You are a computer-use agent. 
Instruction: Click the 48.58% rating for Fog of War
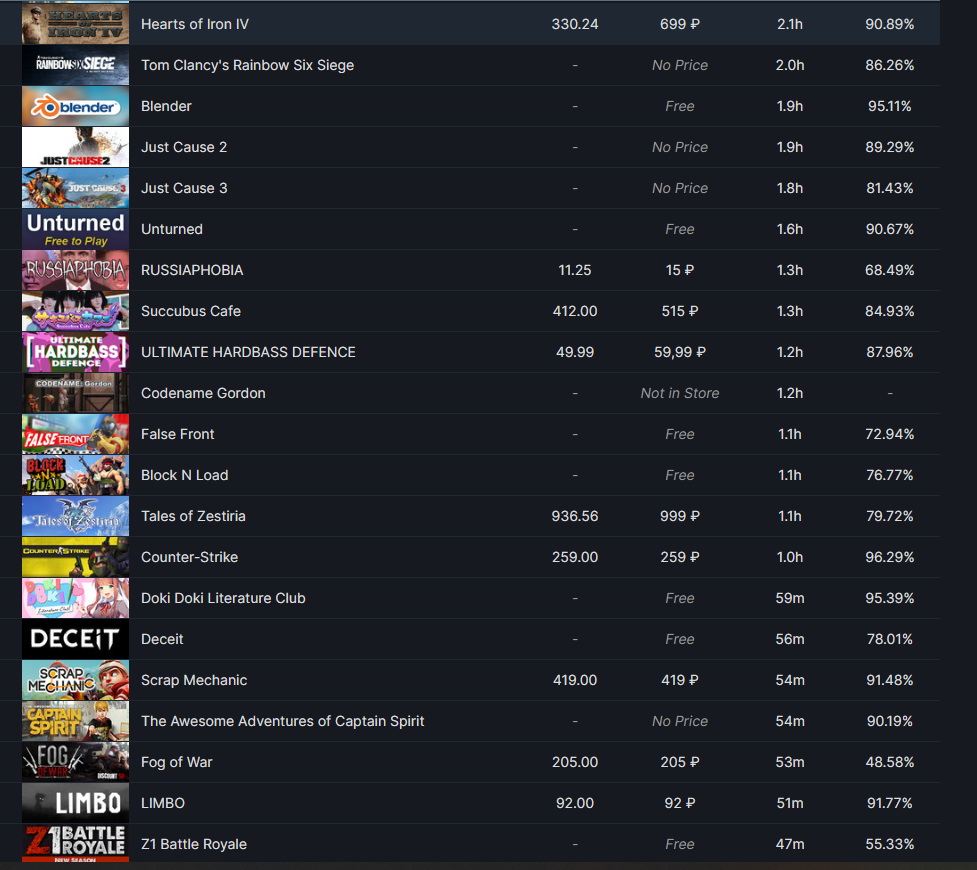pos(889,762)
